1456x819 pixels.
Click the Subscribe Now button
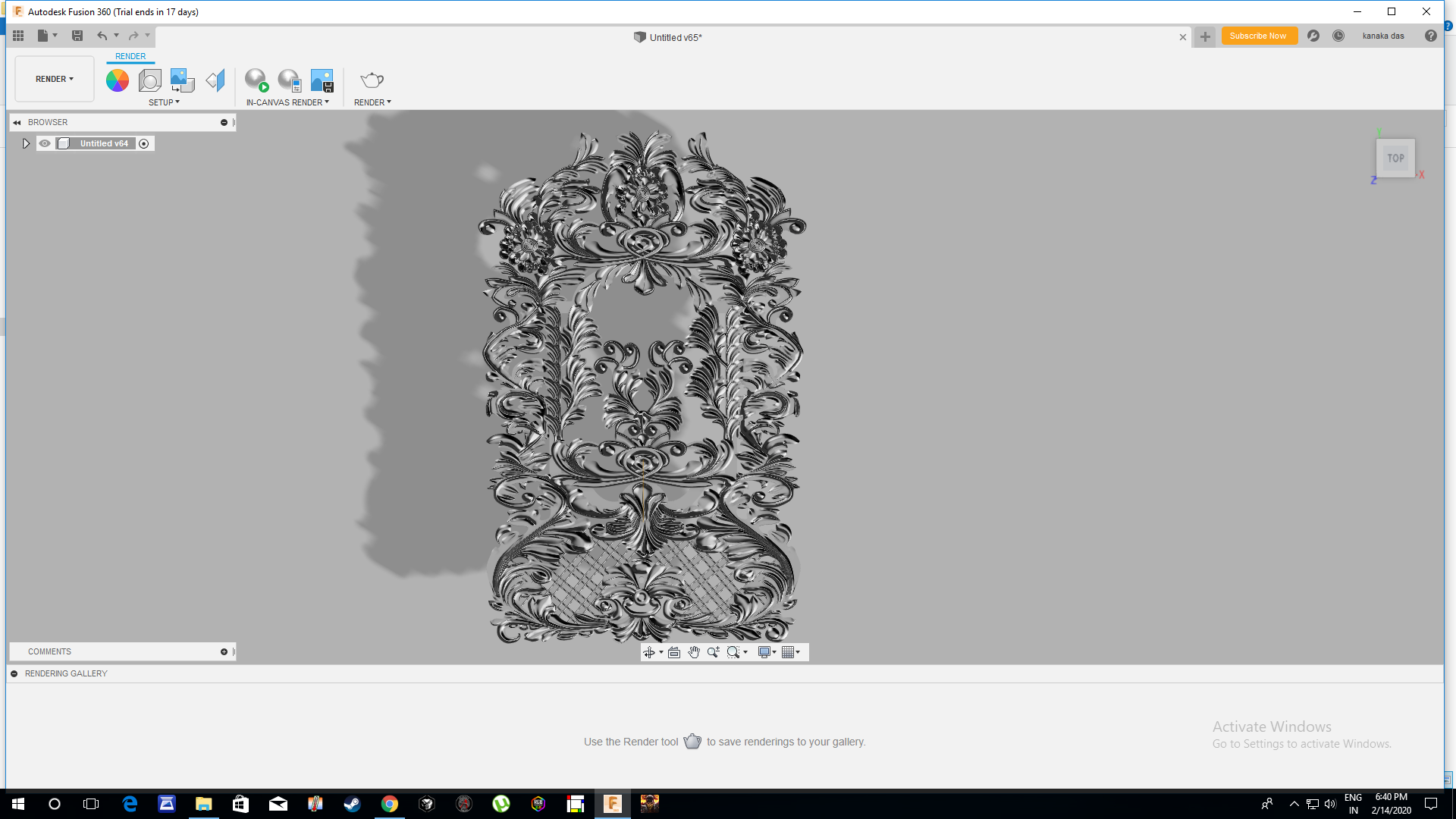pyautogui.click(x=1259, y=36)
